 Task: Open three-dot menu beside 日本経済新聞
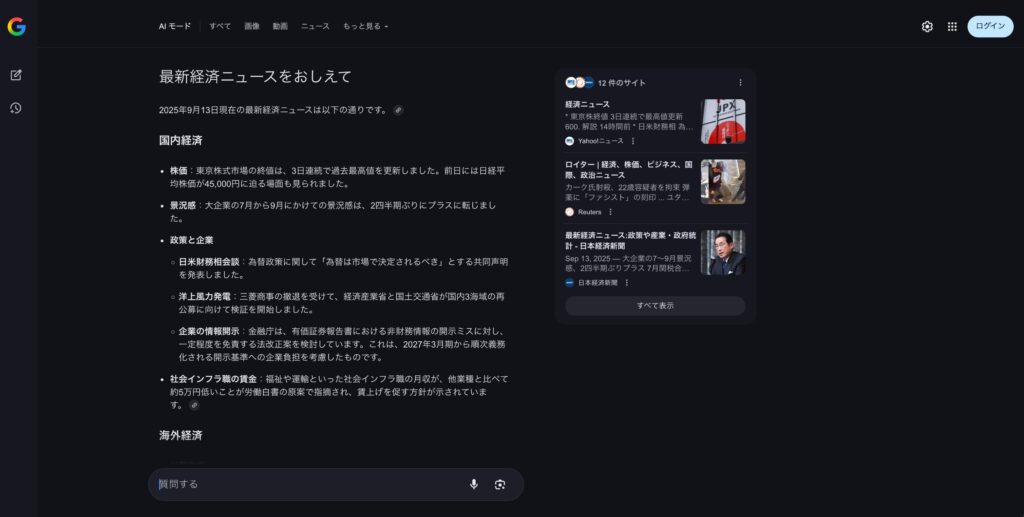(627, 283)
